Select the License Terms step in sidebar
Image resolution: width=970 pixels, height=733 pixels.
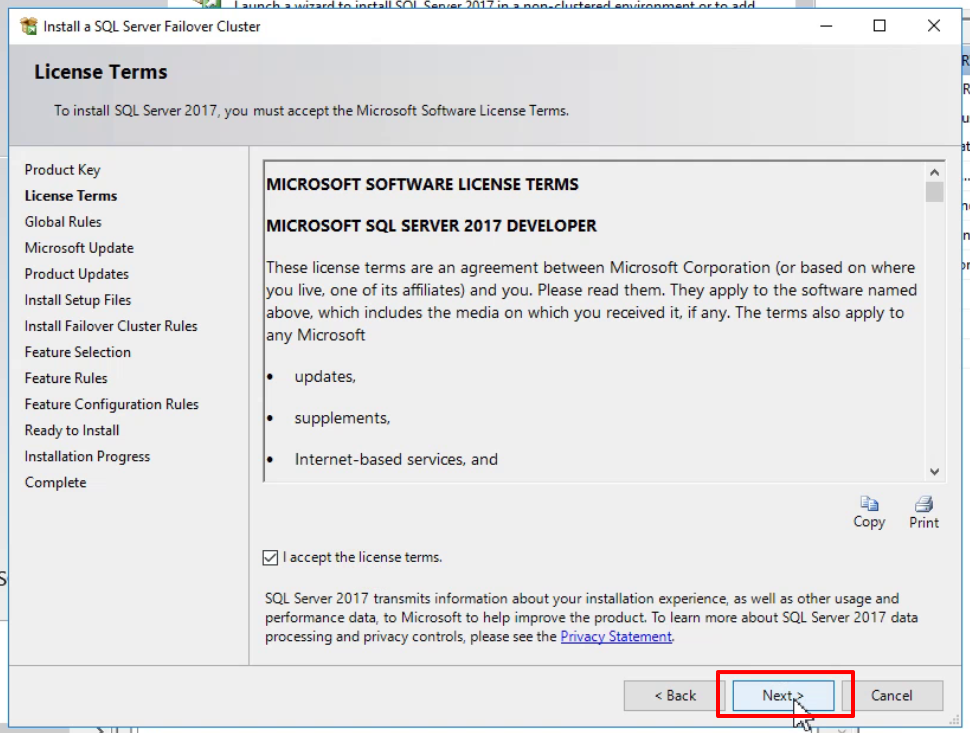(71, 195)
